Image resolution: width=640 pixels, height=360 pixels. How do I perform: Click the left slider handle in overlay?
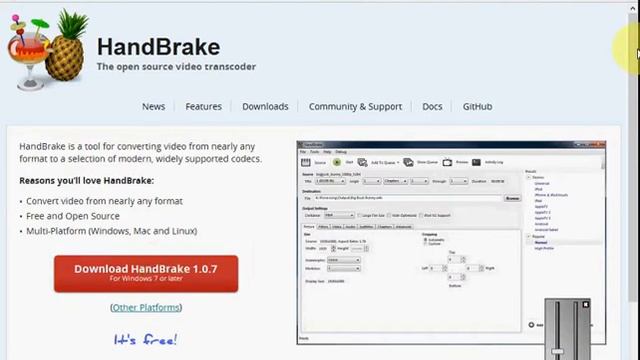coord(558,351)
